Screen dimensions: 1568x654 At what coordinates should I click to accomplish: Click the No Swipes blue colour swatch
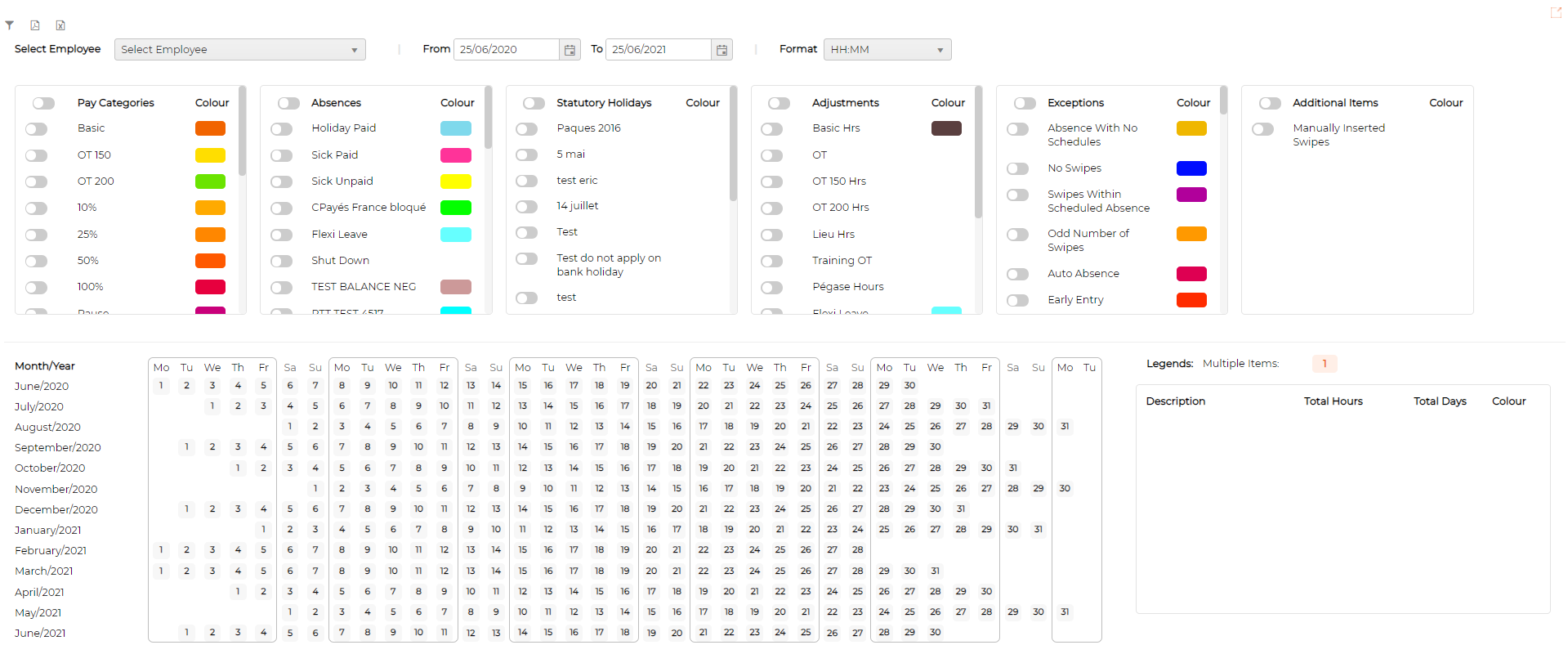pos(1191,168)
